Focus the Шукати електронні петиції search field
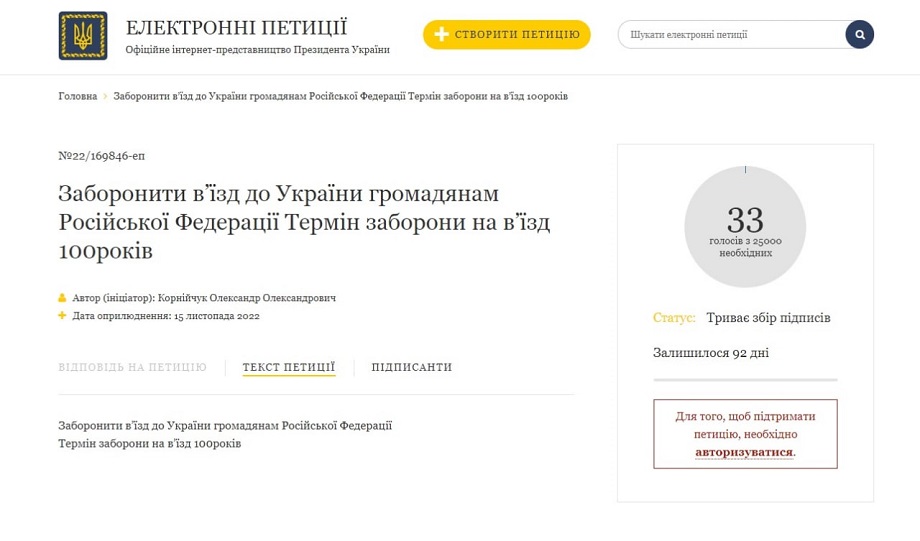The width and height of the screenshot is (920, 541). pos(732,35)
